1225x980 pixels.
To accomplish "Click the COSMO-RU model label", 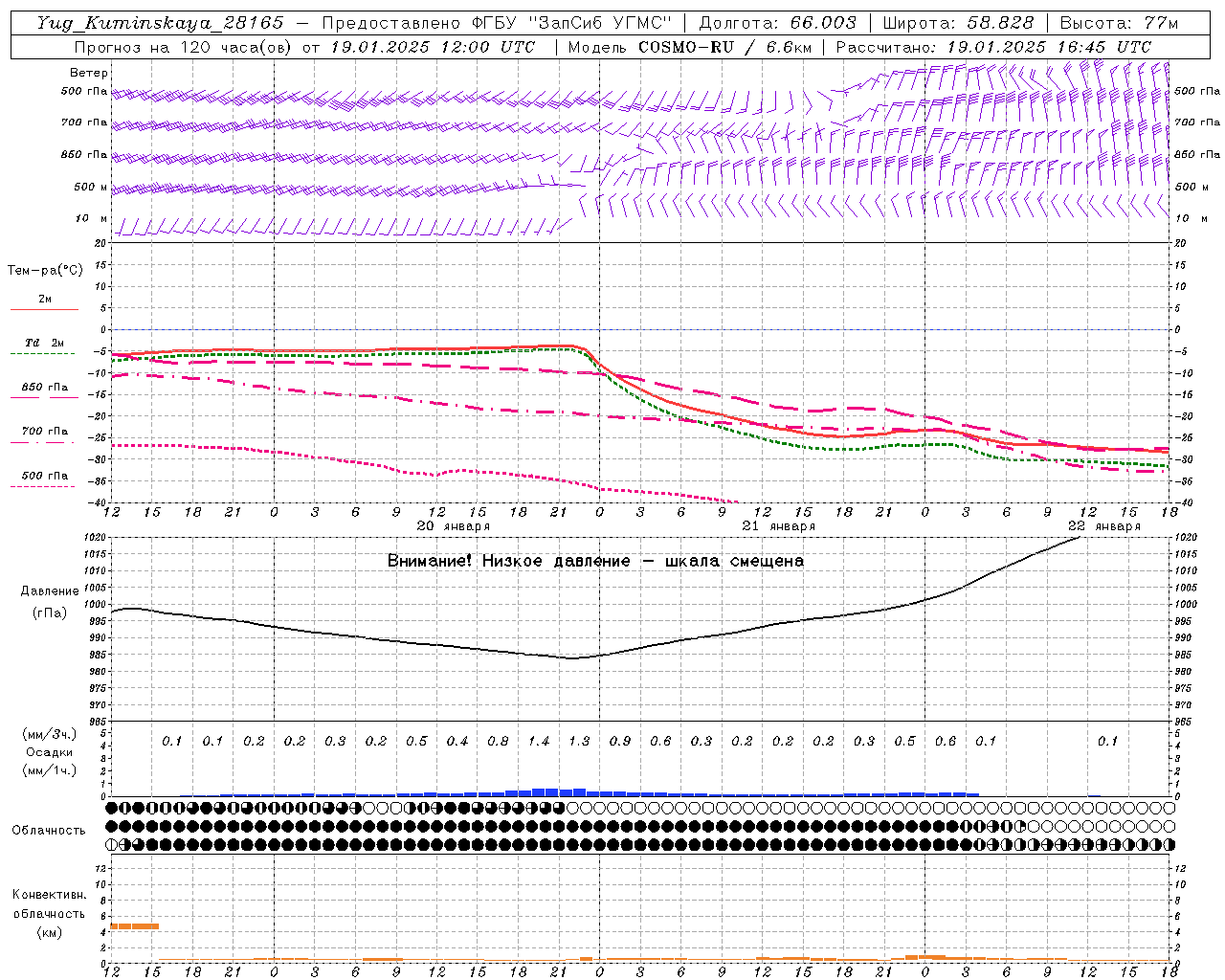I will 679,47.
